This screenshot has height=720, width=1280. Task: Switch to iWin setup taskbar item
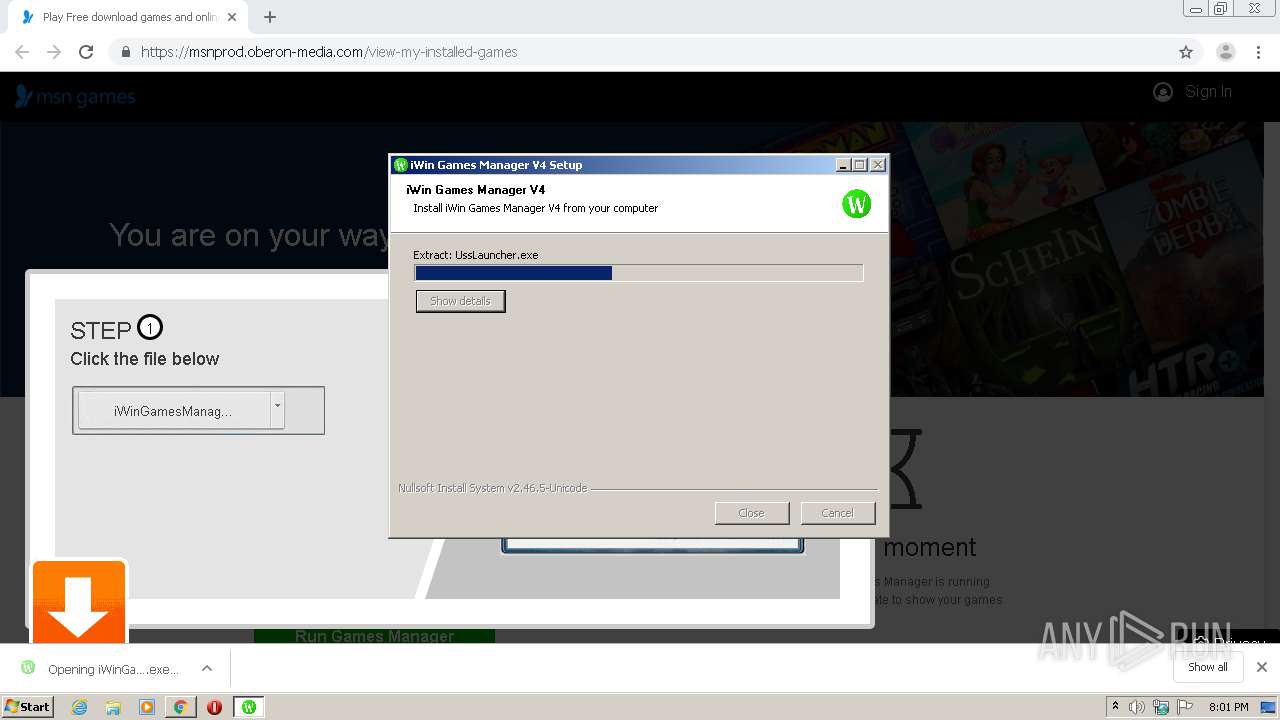pos(249,707)
